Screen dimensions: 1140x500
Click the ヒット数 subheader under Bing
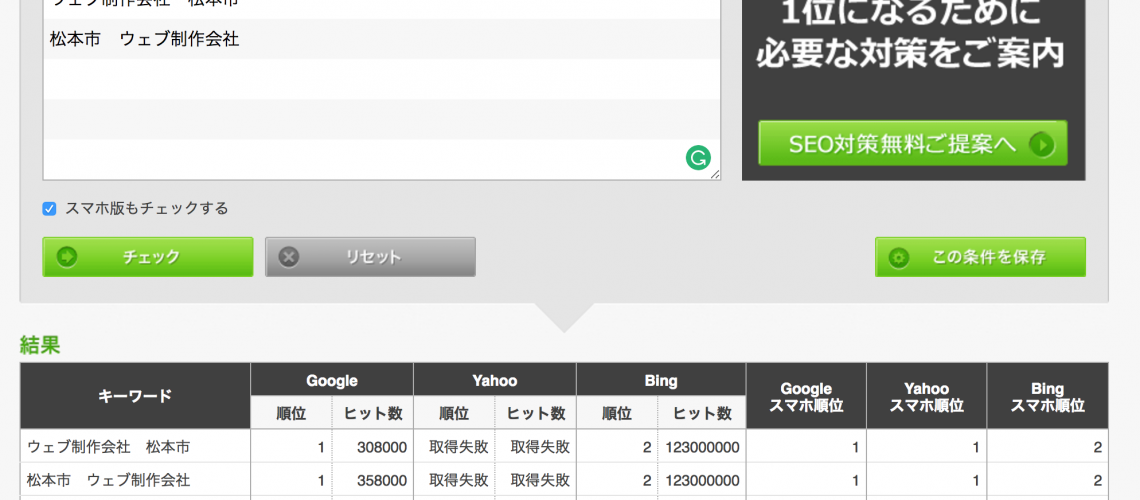tap(702, 413)
